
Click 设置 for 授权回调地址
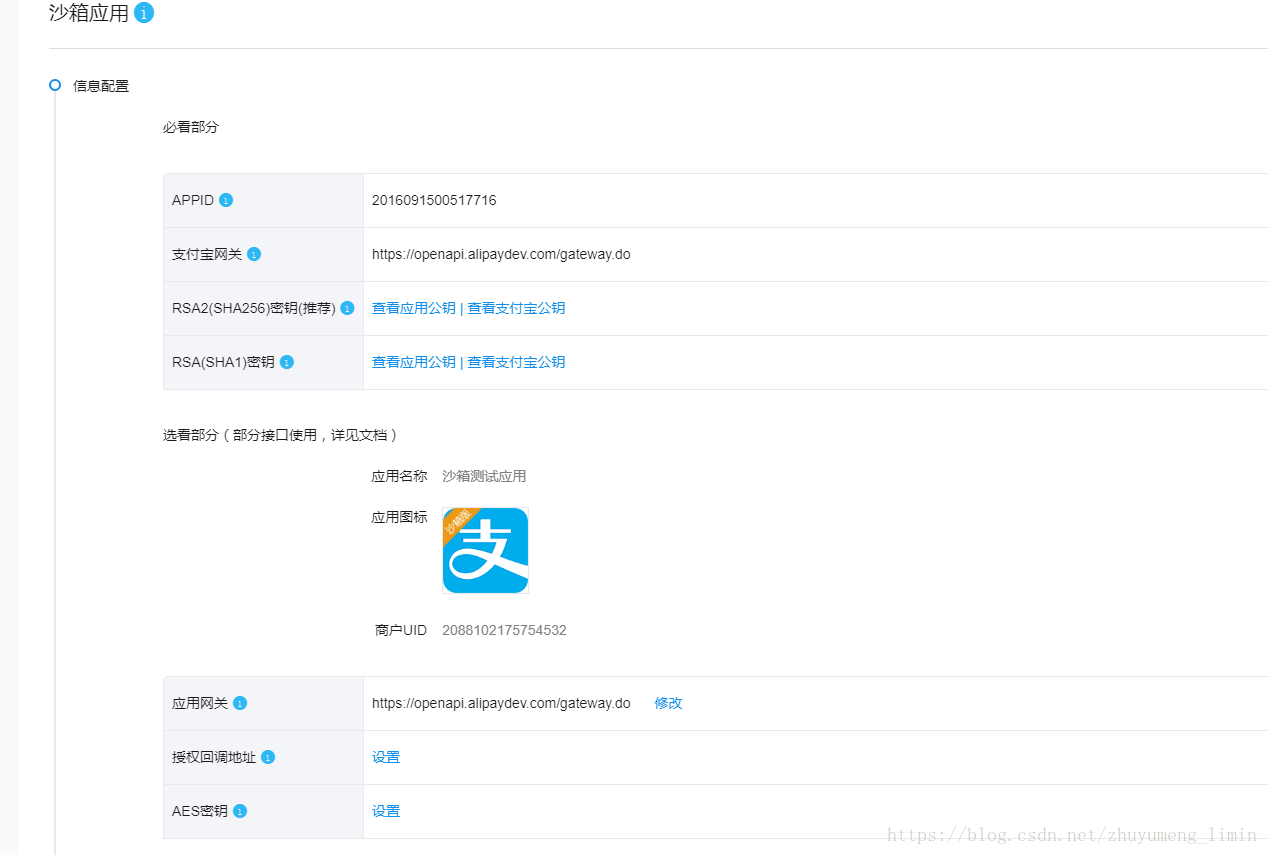pyautogui.click(x=386, y=757)
